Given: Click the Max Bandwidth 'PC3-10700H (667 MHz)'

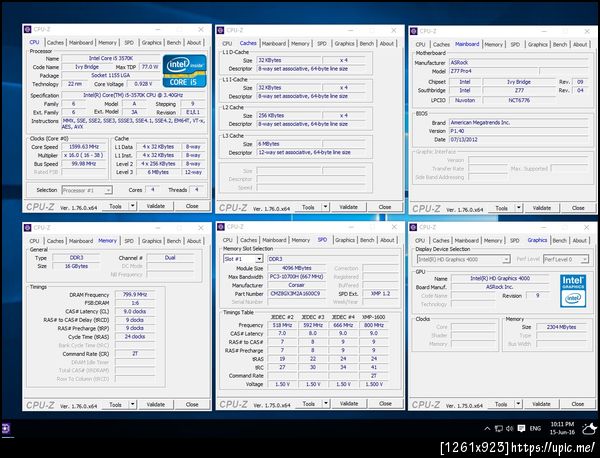Looking at the screenshot, I should pyautogui.click(x=297, y=277).
